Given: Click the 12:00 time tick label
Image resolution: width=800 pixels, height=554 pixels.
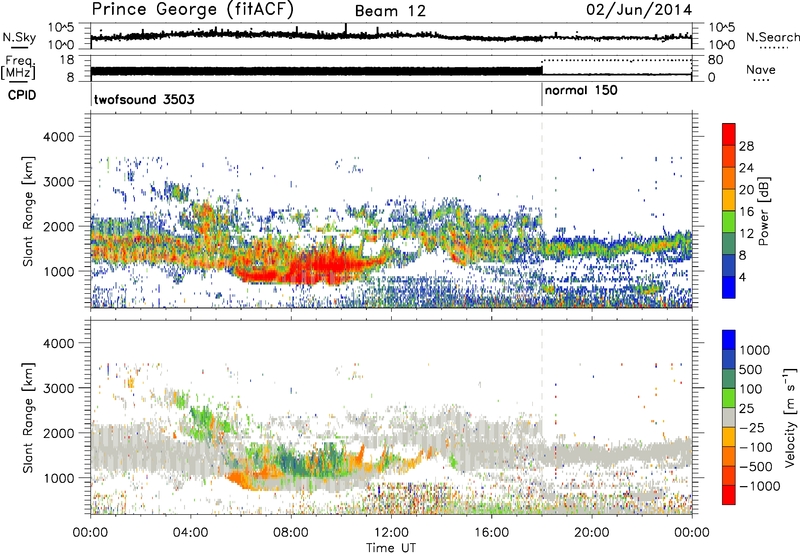Looking at the screenshot, I should click(x=391, y=533).
